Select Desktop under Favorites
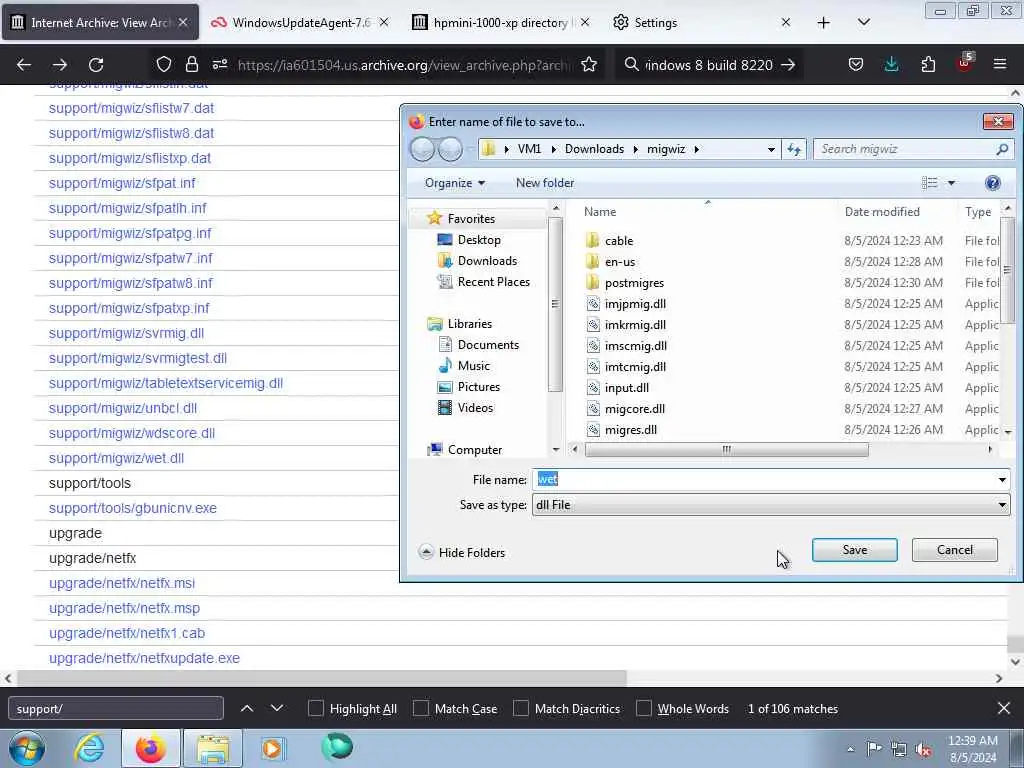The width and height of the screenshot is (1024, 768). [479, 240]
